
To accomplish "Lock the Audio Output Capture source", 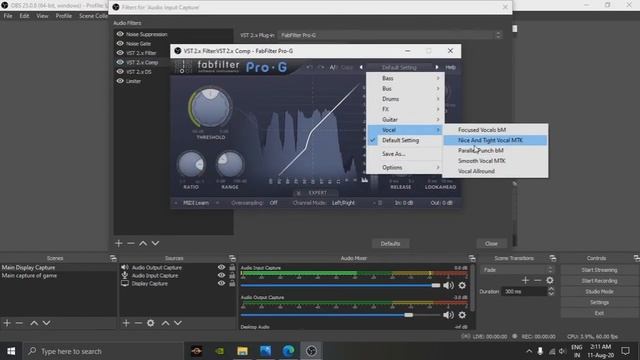I will pyautogui.click(x=232, y=267).
